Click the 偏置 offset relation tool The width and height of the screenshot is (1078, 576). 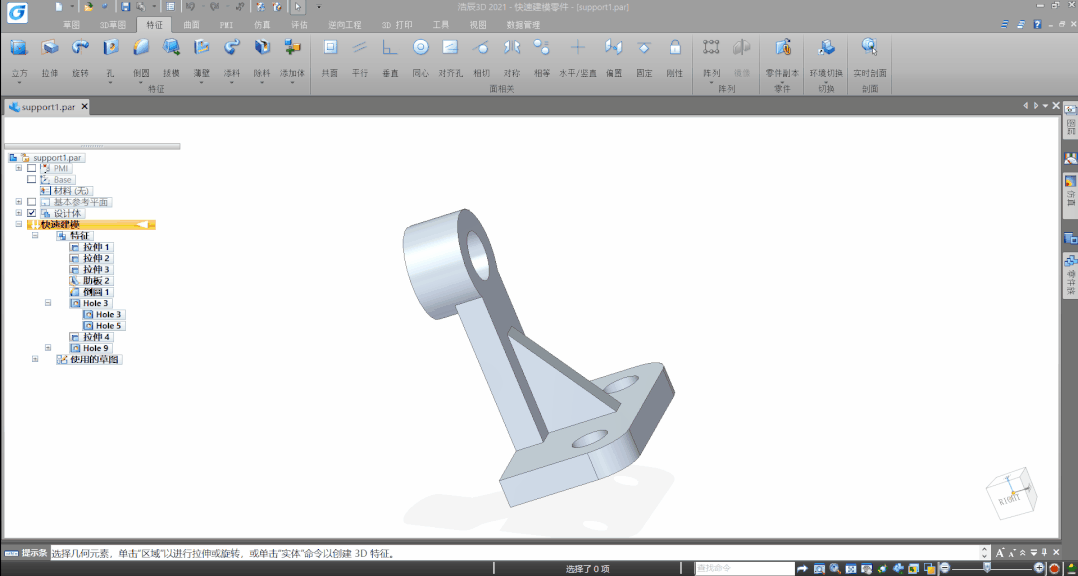pyautogui.click(x=613, y=58)
